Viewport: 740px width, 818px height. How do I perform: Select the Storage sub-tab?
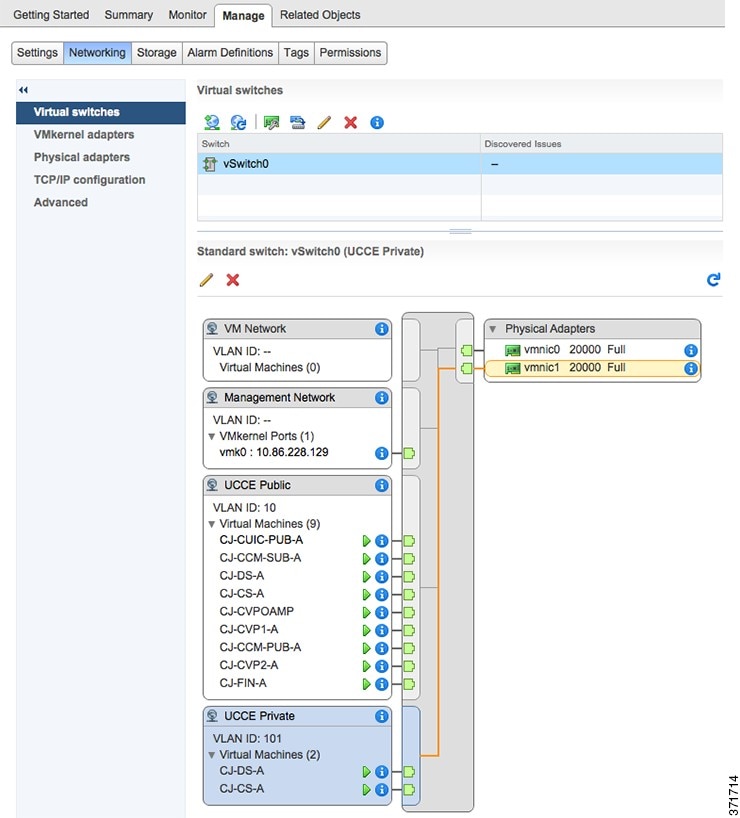tap(157, 53)
